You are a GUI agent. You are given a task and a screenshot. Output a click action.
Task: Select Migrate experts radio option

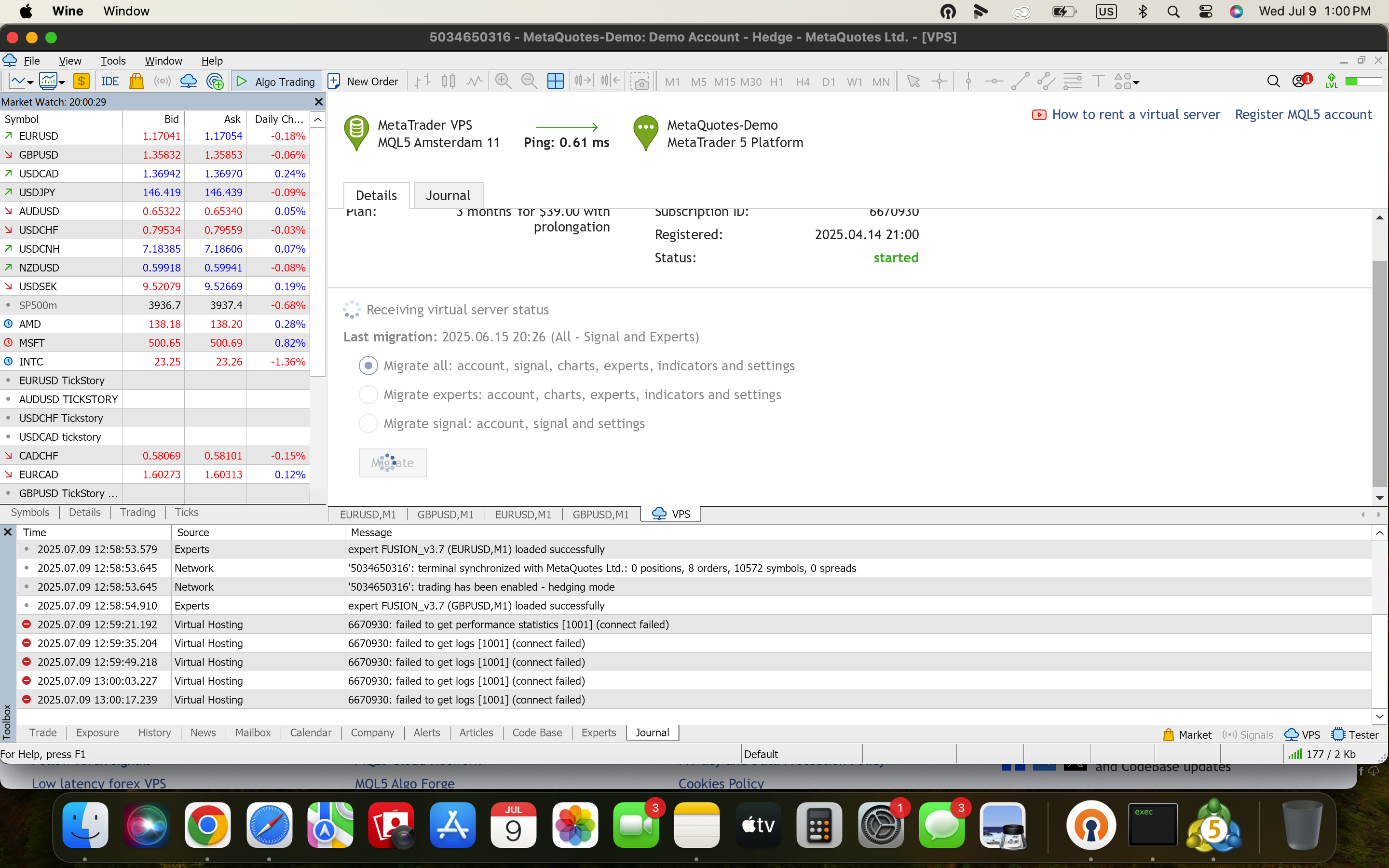click(368, 394)
